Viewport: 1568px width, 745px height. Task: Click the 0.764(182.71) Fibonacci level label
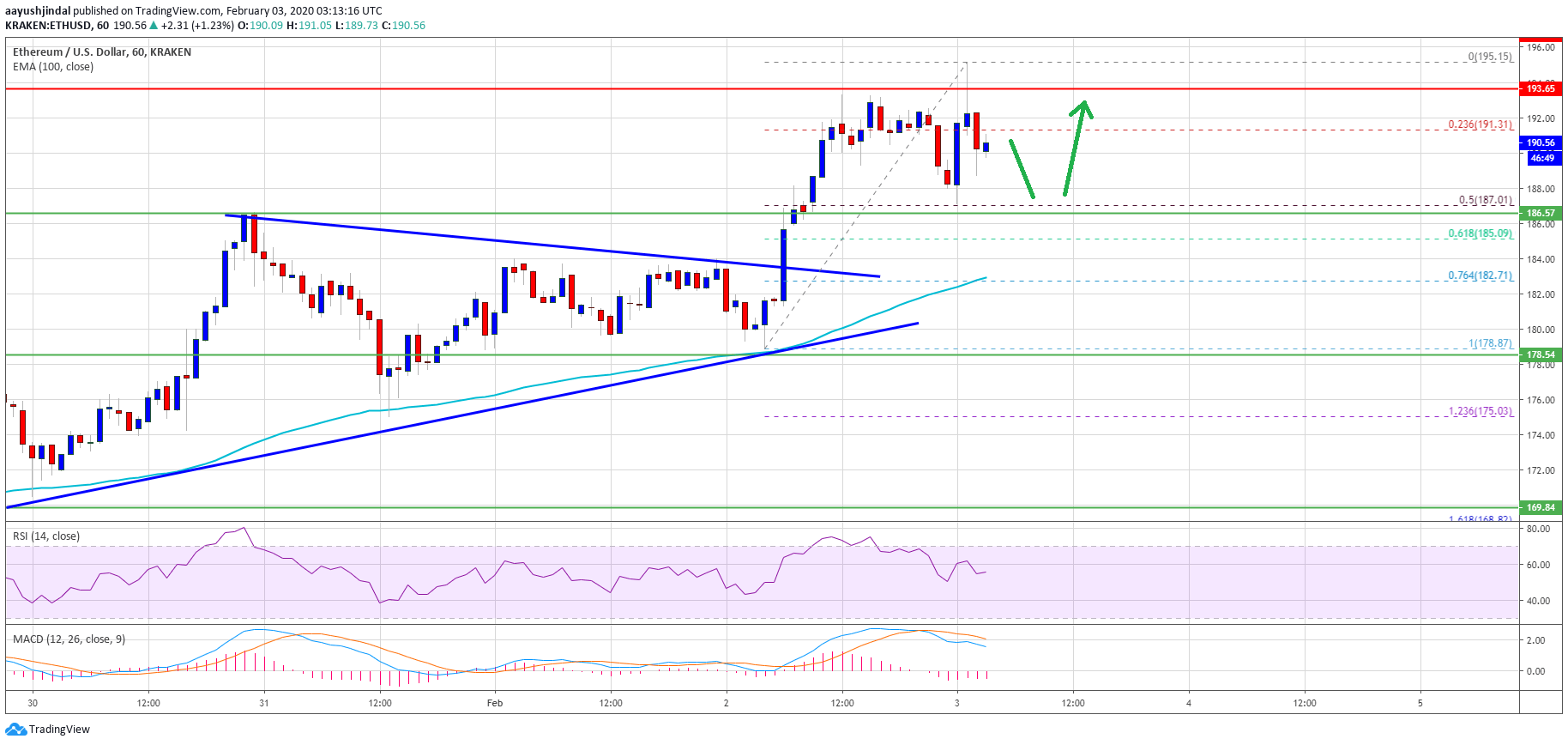(1481, 276)
